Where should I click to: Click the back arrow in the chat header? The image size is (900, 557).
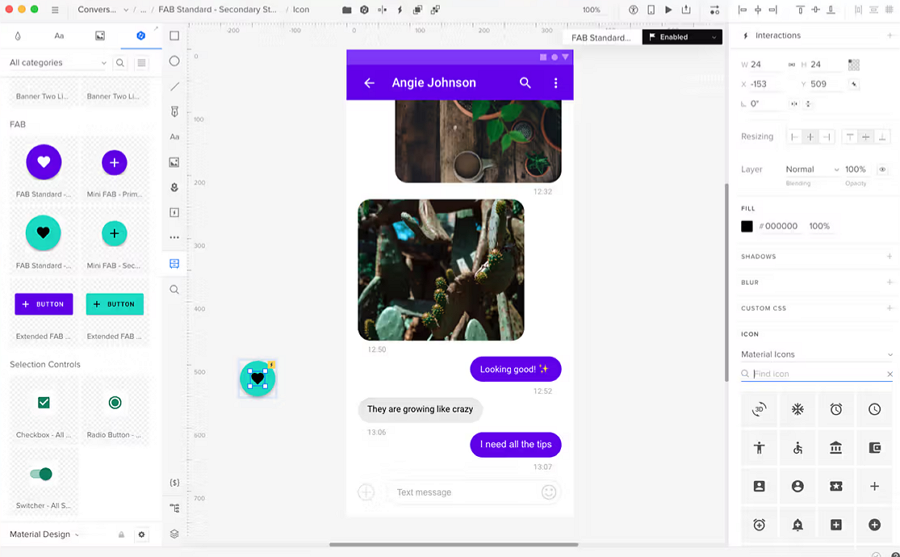[369, 83]
